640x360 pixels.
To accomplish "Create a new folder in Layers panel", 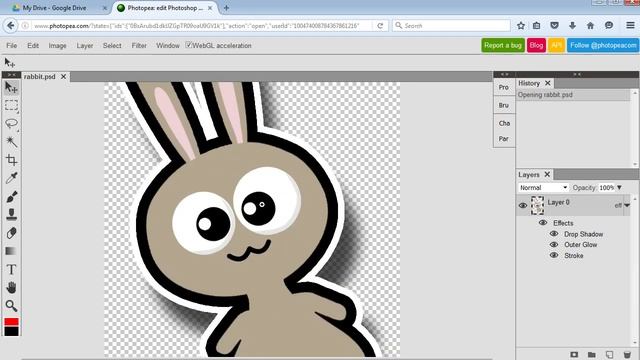I will coord(591,354).
